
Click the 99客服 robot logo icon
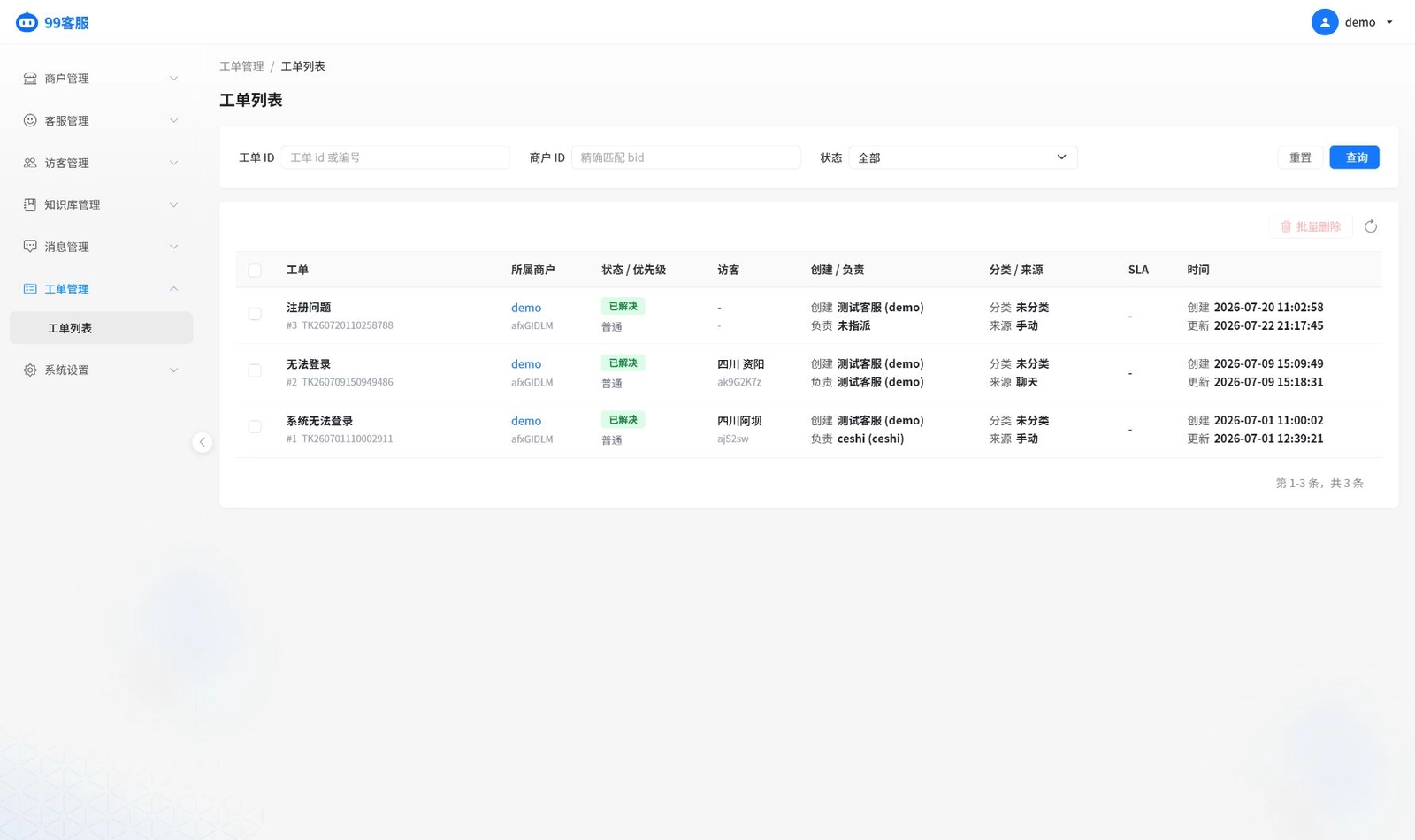[27, 22]
